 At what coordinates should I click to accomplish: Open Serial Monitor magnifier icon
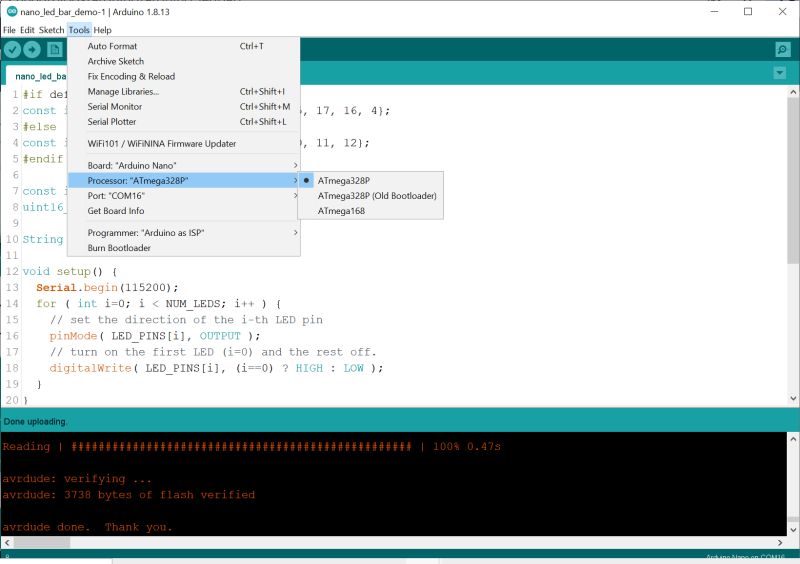pos(782,50)
